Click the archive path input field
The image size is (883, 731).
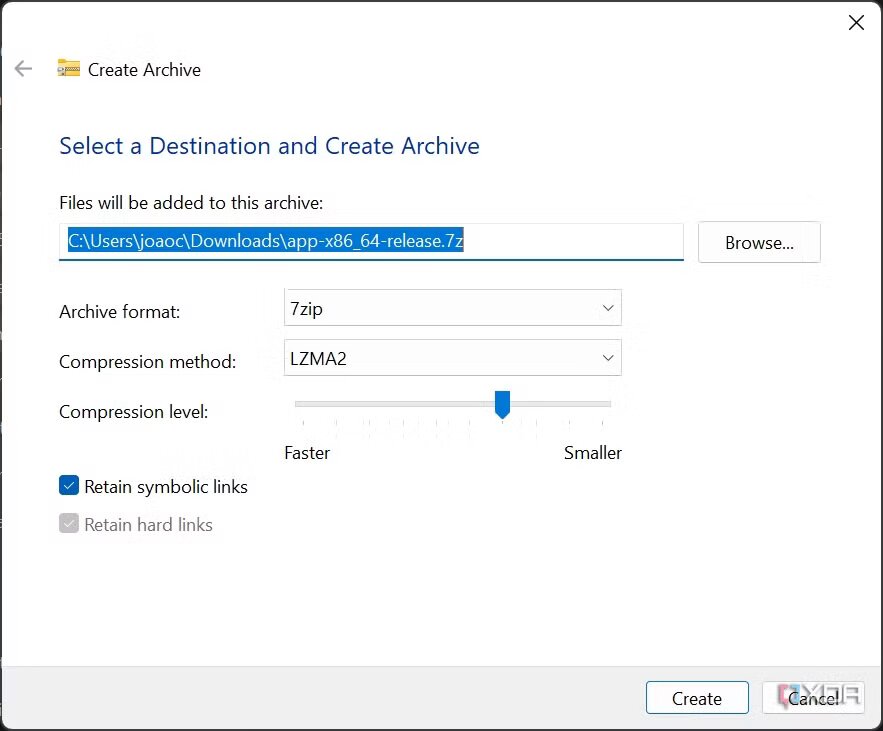coord(371,242)
